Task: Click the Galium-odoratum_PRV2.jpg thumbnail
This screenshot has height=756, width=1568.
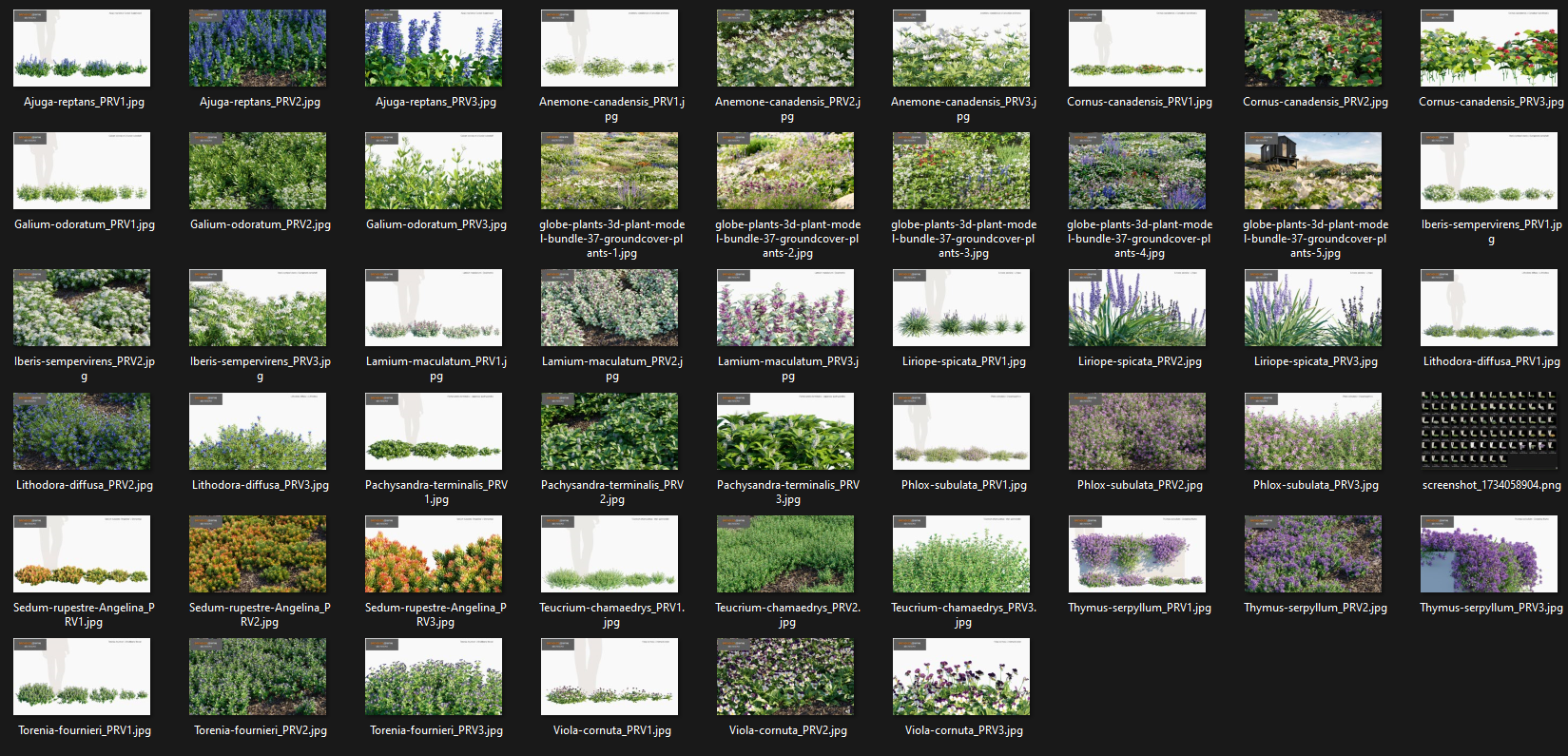Action: (x=258, y=171)
